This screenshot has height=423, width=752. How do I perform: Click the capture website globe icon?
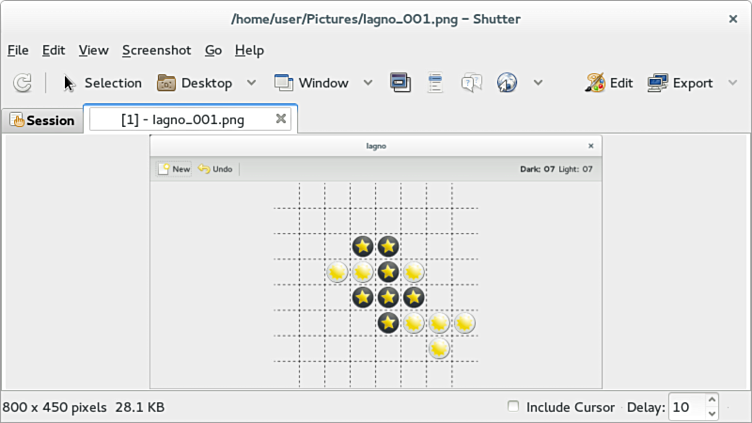tap(506, 83)
